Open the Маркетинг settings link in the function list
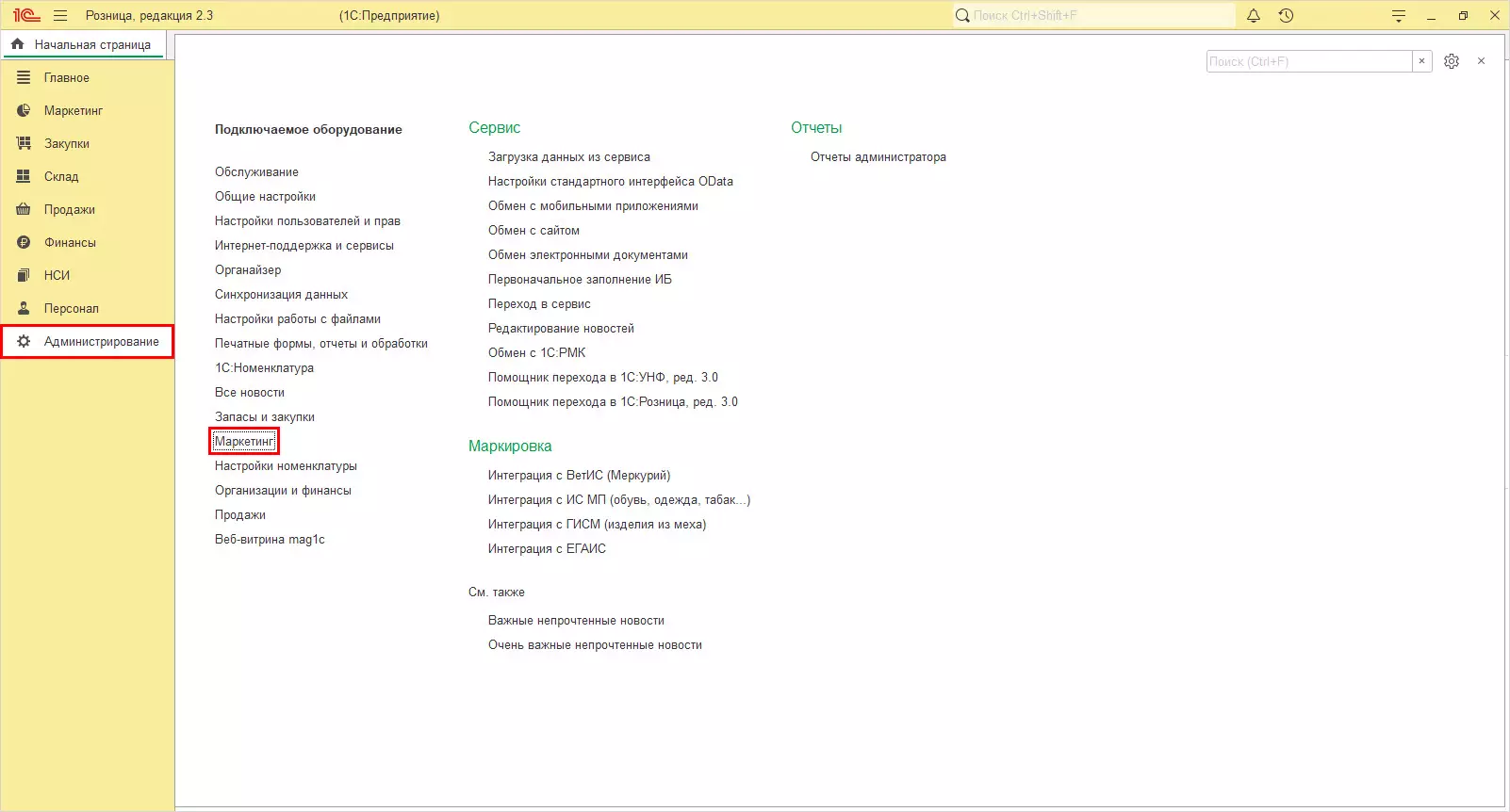The width and height of the screenshot is (1510, 812). tap(244, 442)
